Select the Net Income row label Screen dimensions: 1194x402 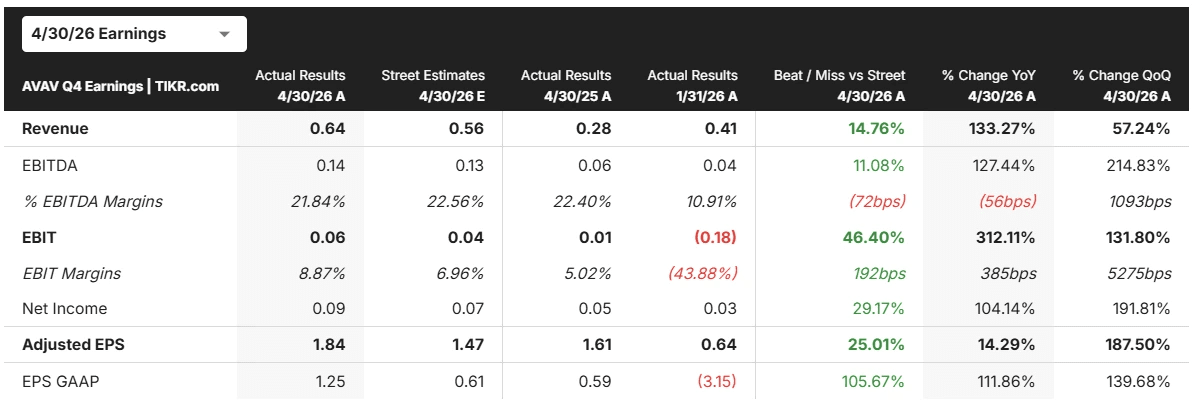click(64, 308)
